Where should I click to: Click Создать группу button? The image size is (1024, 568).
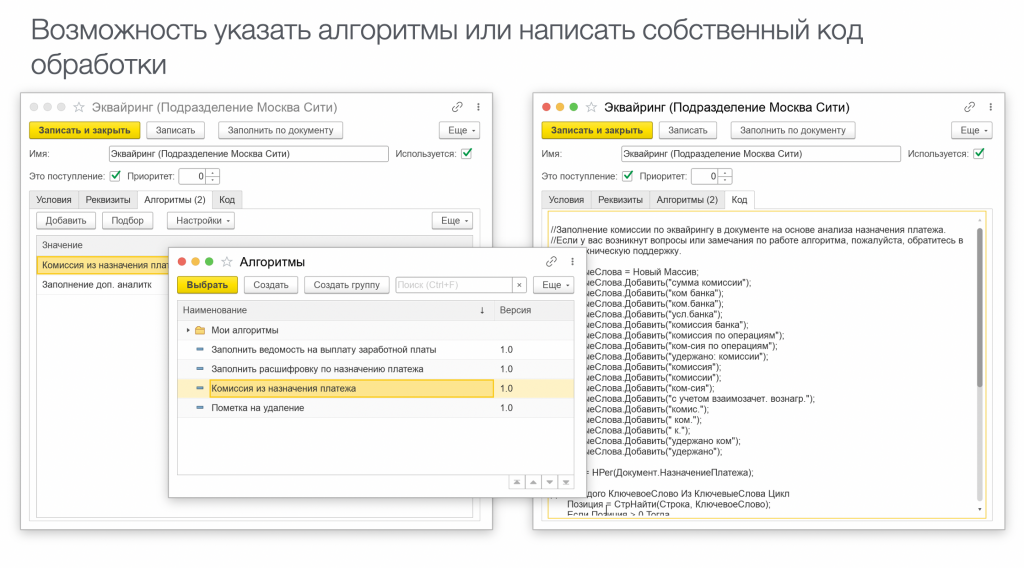tap(346, 285)
